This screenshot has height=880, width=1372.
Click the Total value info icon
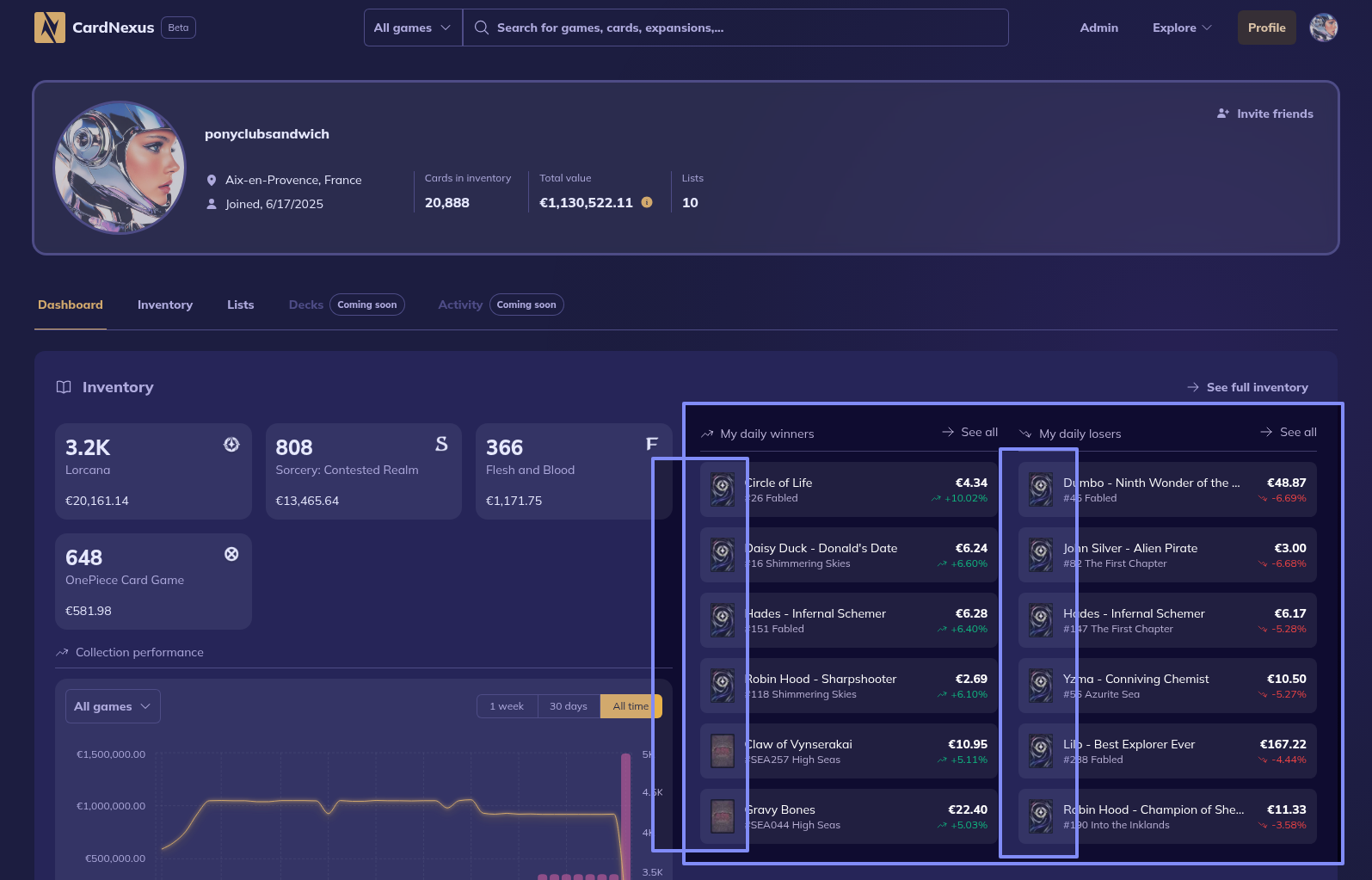[647, 203]
